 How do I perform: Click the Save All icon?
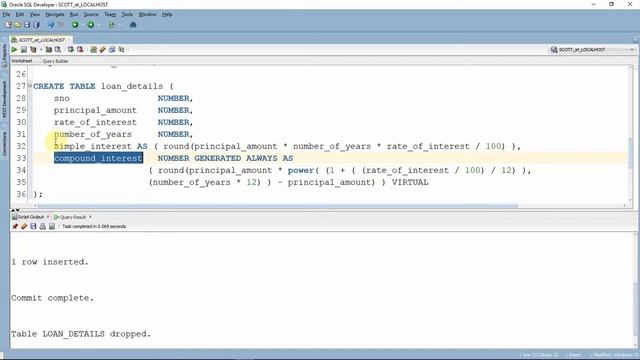[36, 25]
